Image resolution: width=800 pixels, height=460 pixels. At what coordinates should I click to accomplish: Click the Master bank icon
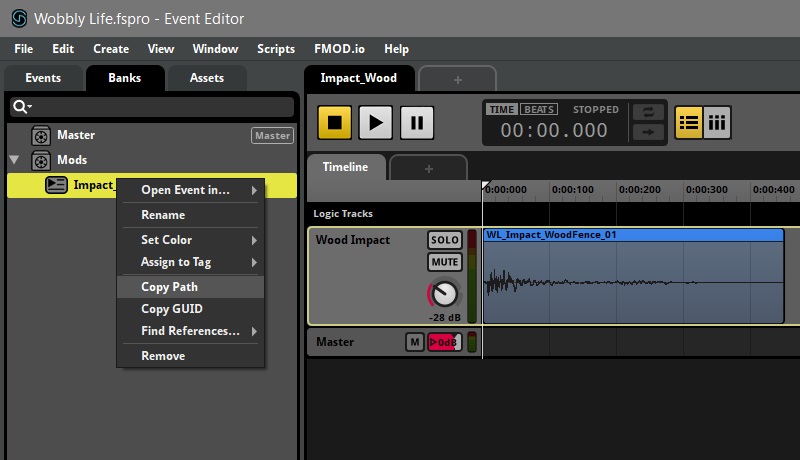[x=41, y=135]
